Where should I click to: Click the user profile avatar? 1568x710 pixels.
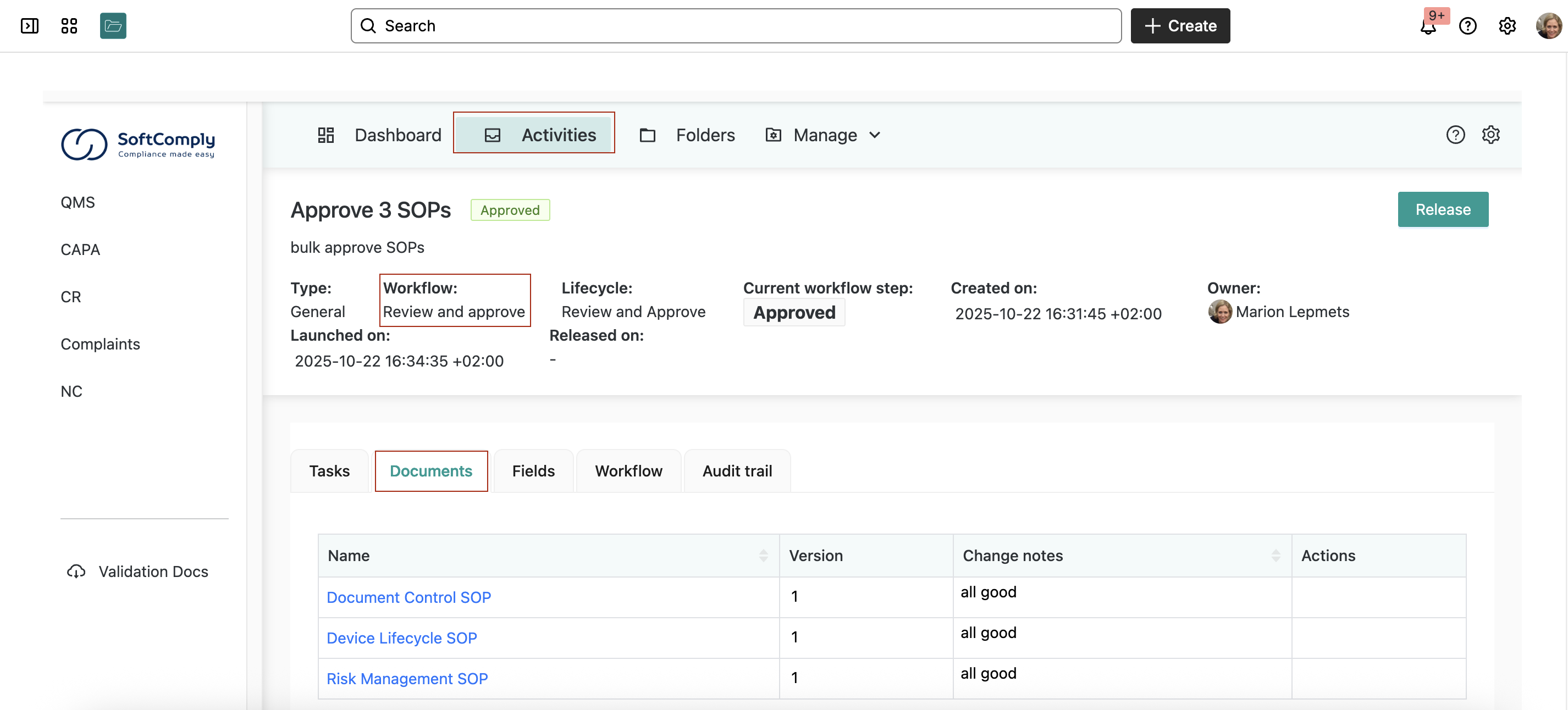click(x=1548, y=26)
